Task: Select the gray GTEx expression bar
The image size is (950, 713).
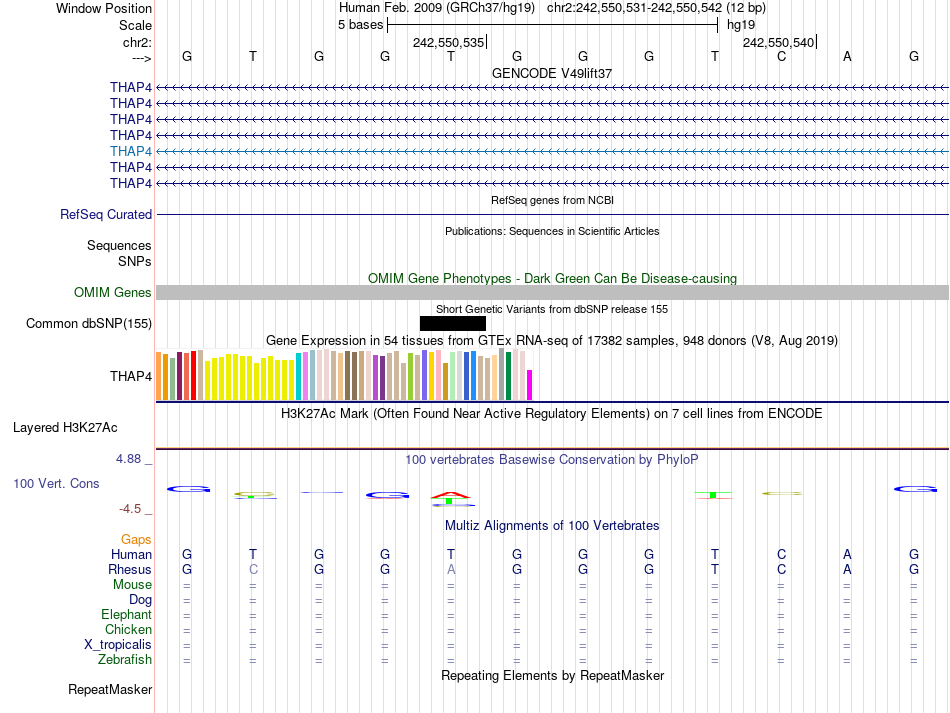Action: click(502, 374)
